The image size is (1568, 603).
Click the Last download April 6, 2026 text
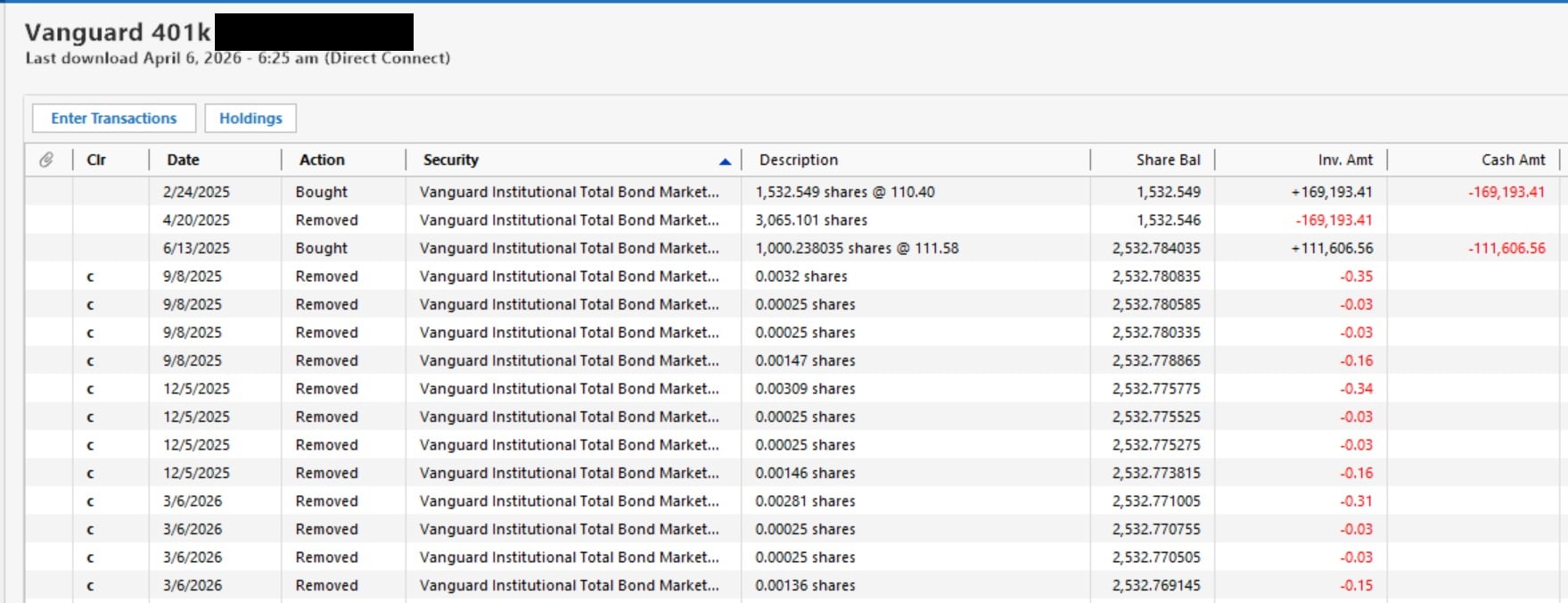pos(237,58)
